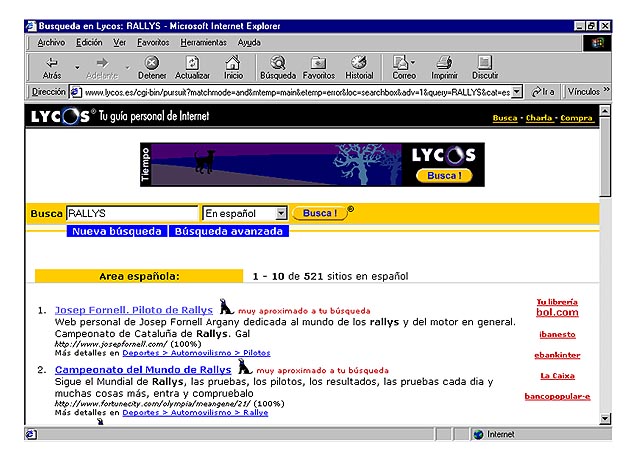Open the Favoritos menu in menu bar

click(x=153, y=42)
